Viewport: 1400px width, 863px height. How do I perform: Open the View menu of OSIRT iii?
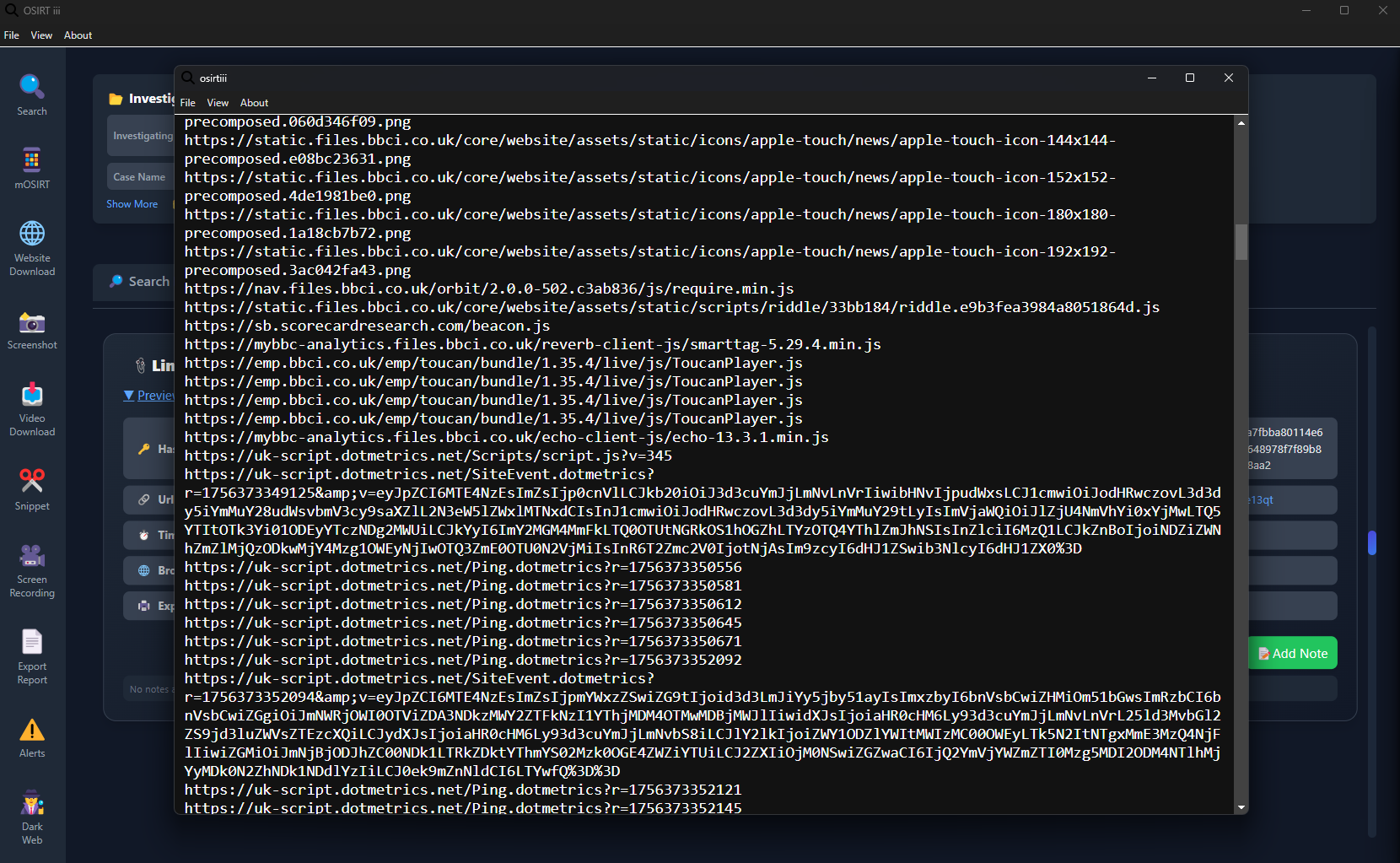41,35
